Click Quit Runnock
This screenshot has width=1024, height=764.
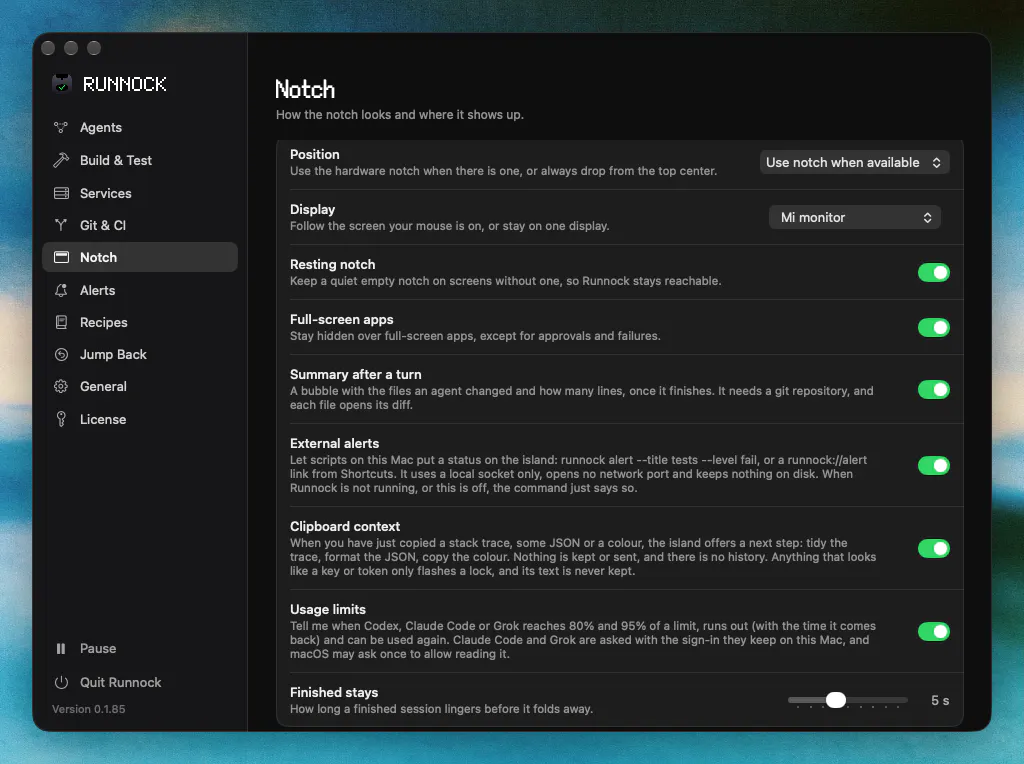[x=107, y=682]
